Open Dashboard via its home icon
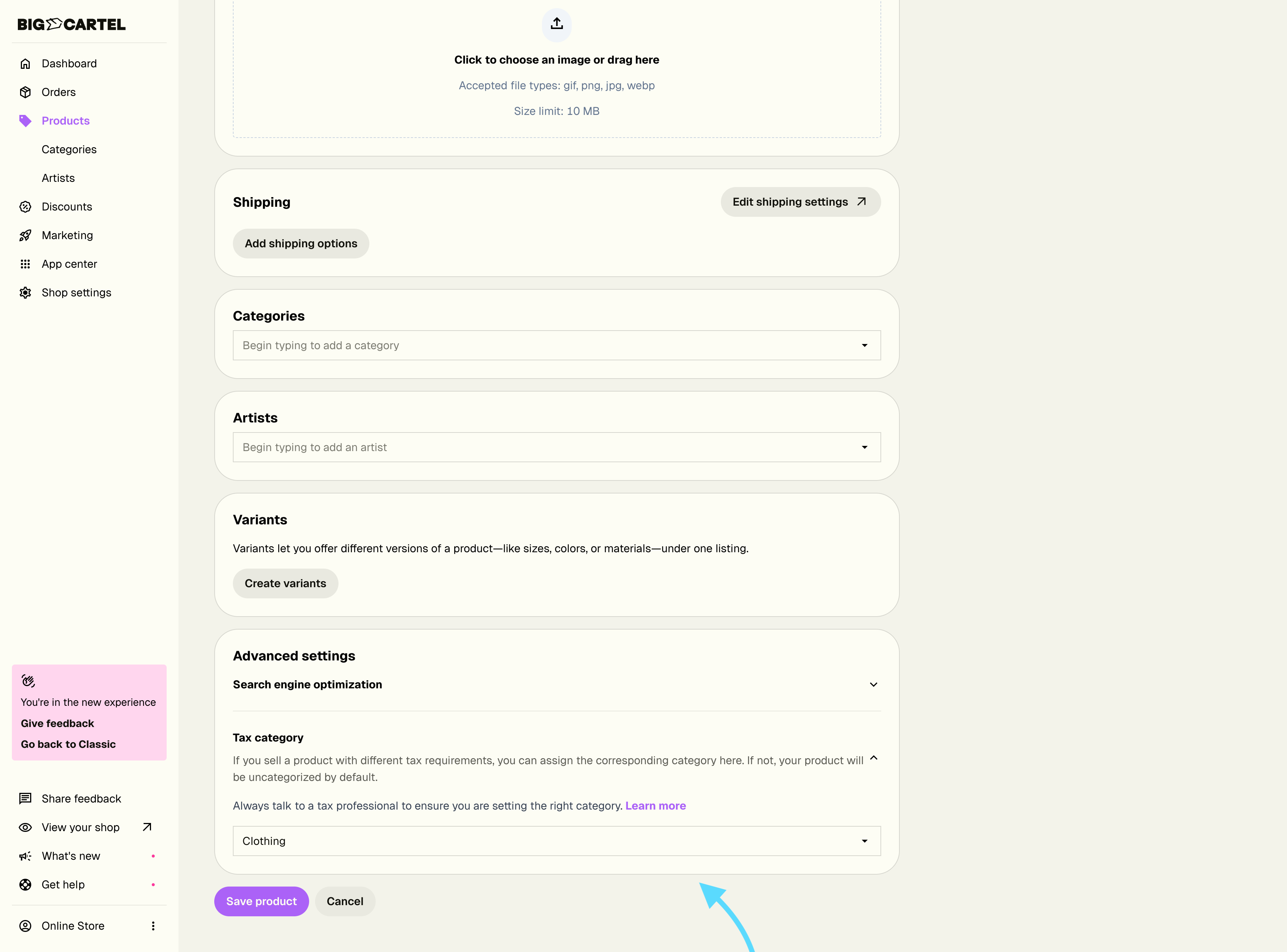 pyautogui.click(x=25, y=63)
